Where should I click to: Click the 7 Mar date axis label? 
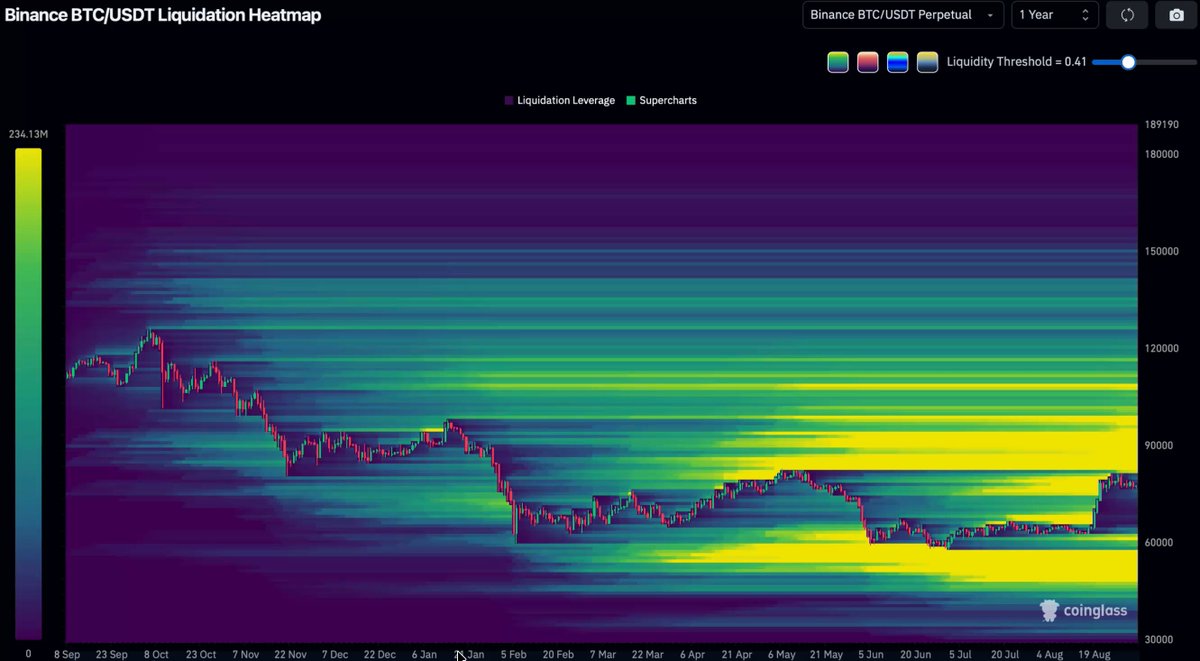(603, 654)
